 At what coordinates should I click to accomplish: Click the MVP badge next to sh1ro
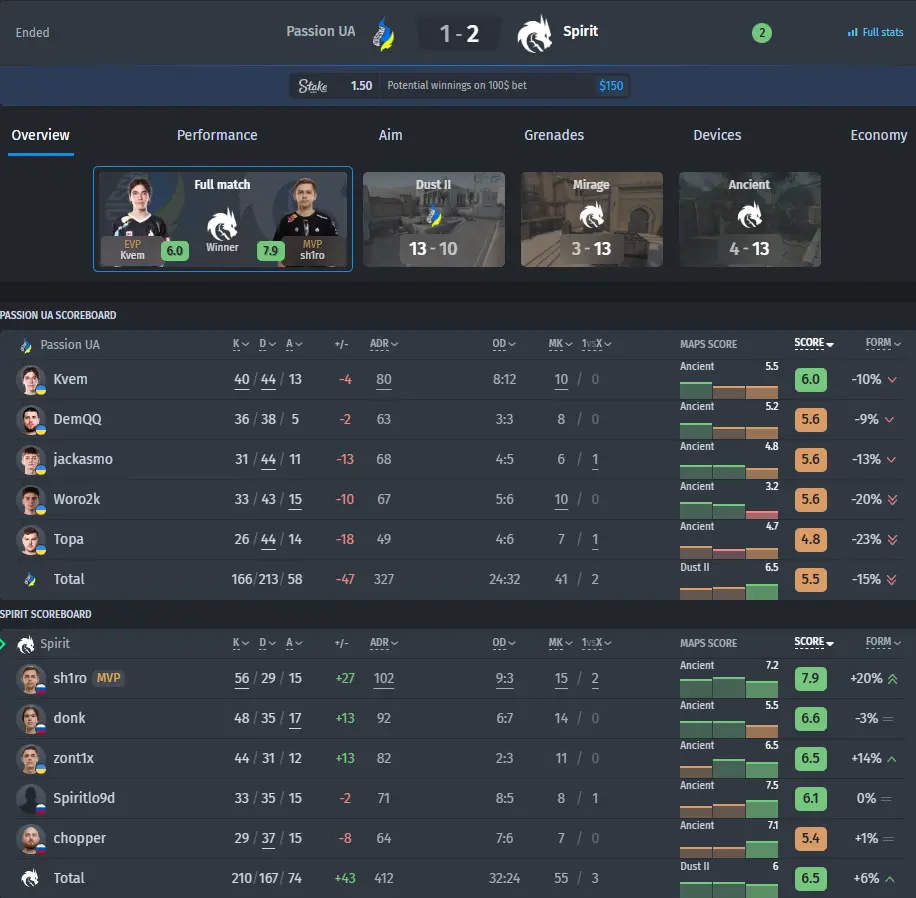point(108,678)
